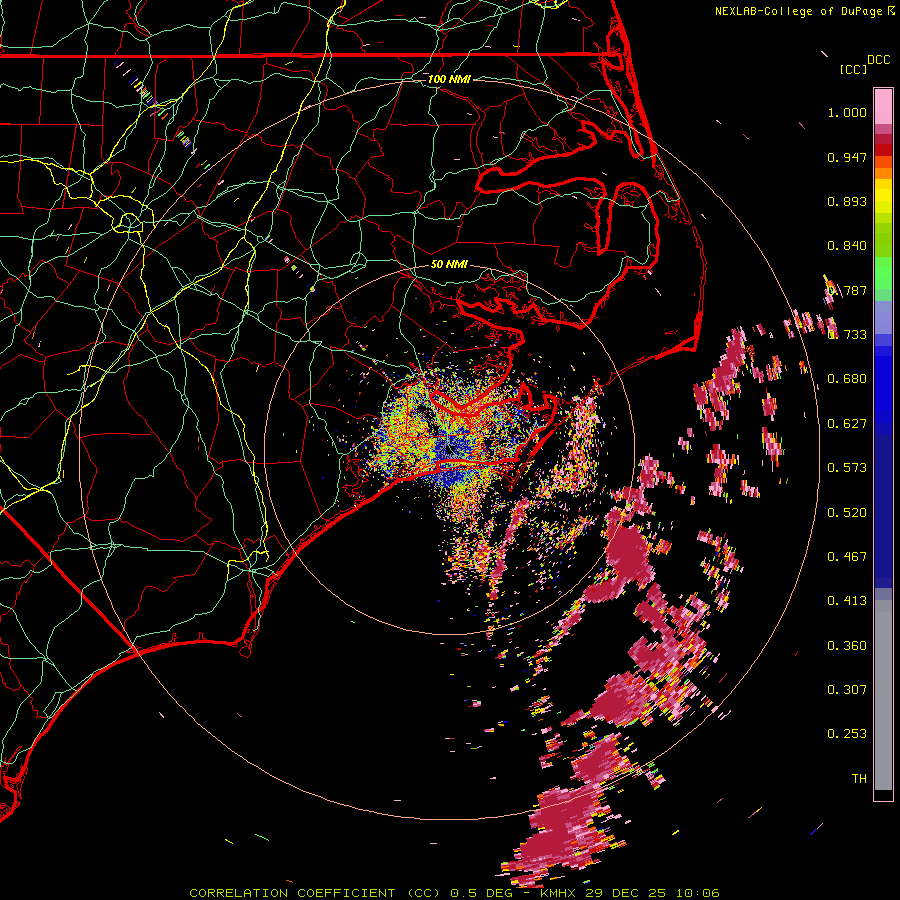Select the 0.893 legend value
Image resolution: width=900 pixels, height=900 pixels.
pos(847,201)
